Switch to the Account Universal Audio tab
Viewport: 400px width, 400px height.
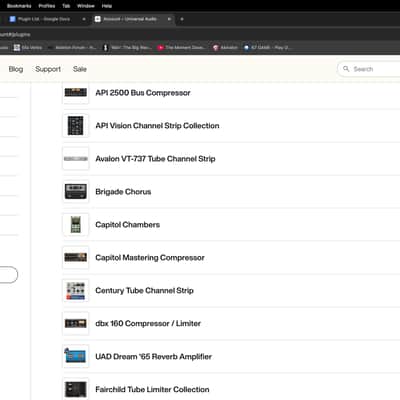point(132,19)
